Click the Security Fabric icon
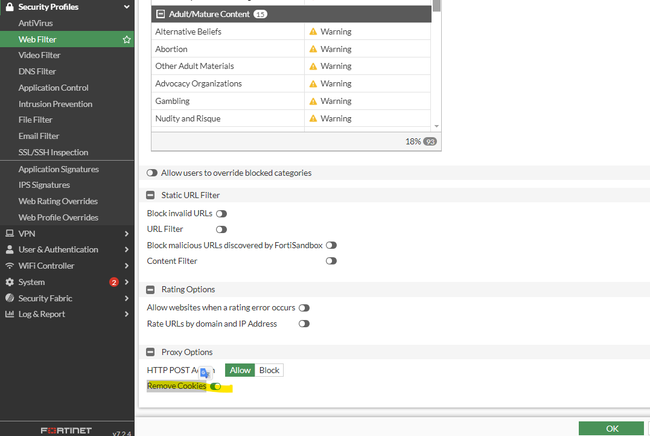 9,298
